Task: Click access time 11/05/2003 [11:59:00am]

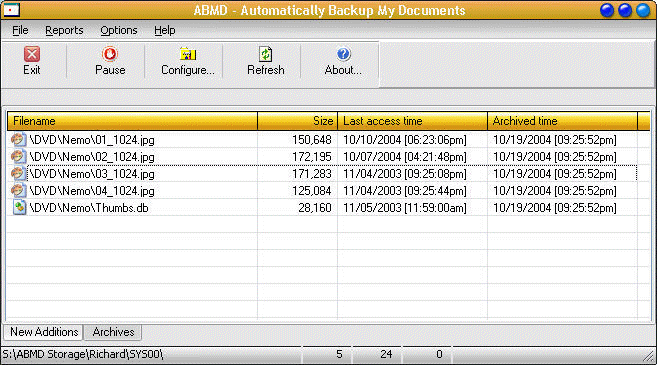Action: 405,207
